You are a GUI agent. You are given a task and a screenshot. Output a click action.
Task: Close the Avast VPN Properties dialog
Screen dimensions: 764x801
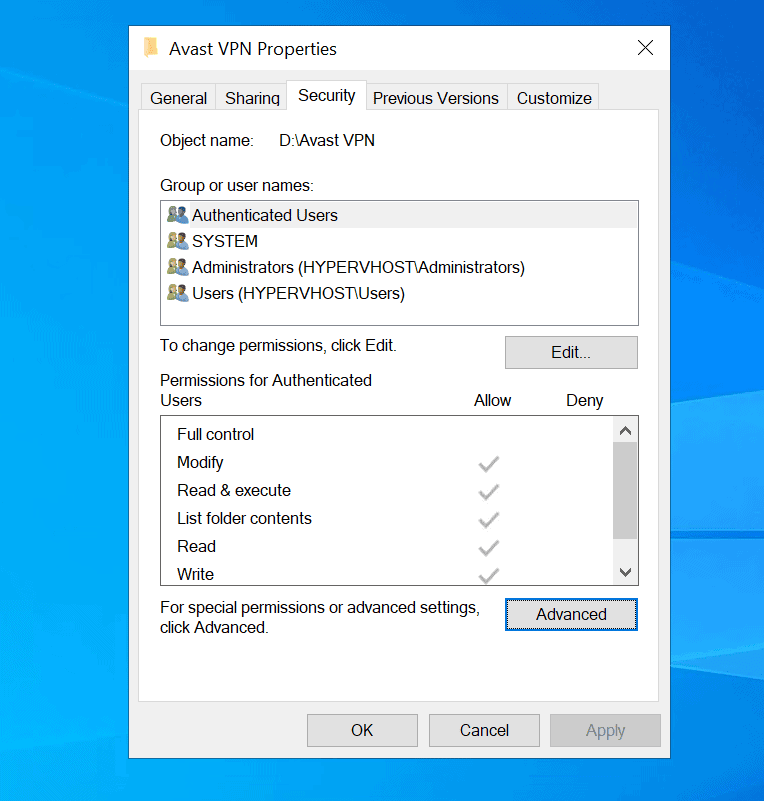pos(646,48)
